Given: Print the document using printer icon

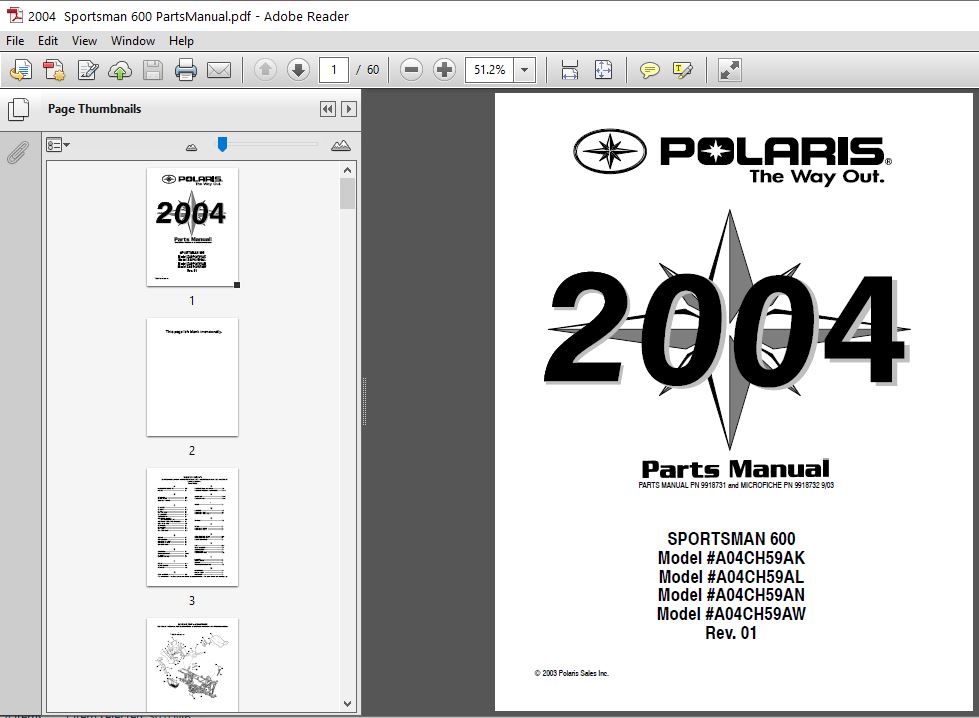Looking at the screenshot, I should tap(186, 70).
